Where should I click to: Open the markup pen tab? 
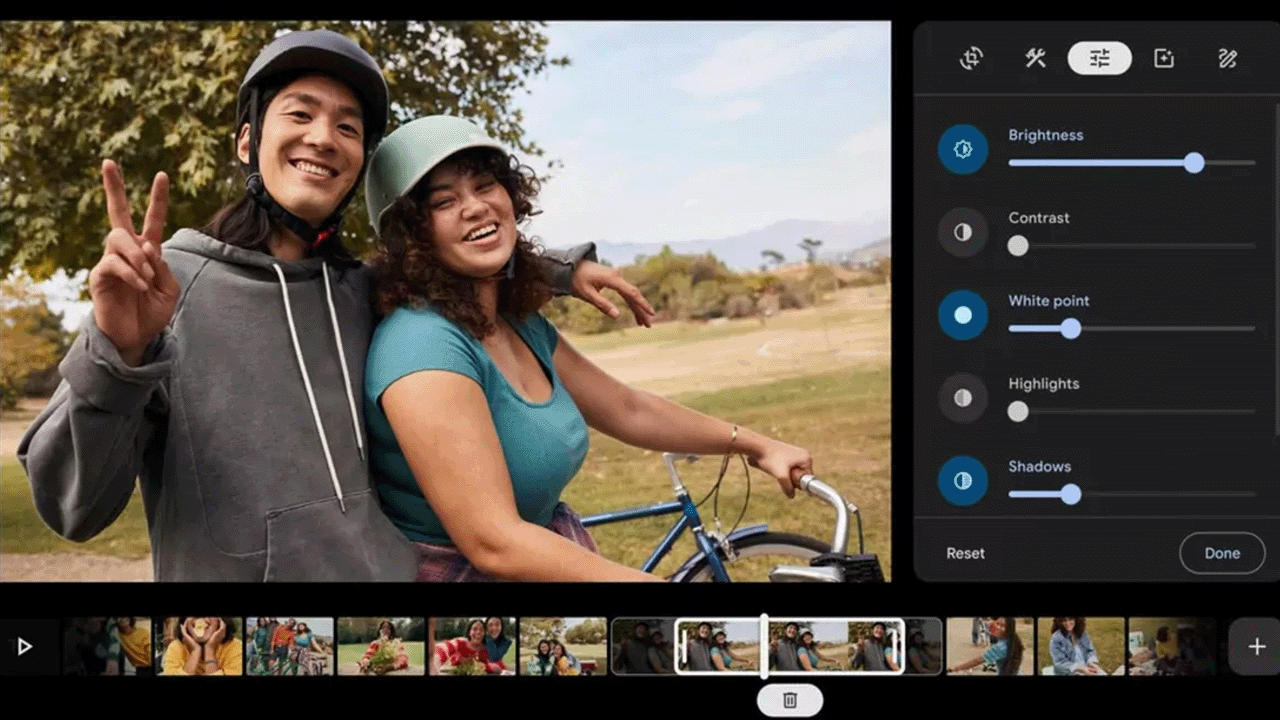1228,58
